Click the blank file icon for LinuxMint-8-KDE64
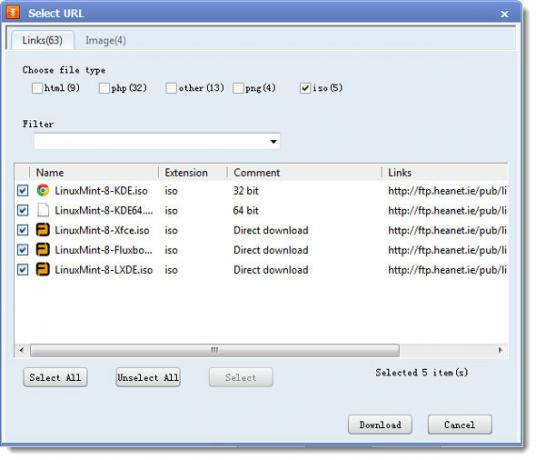The image size is (536, 460). tap(43, 210)
